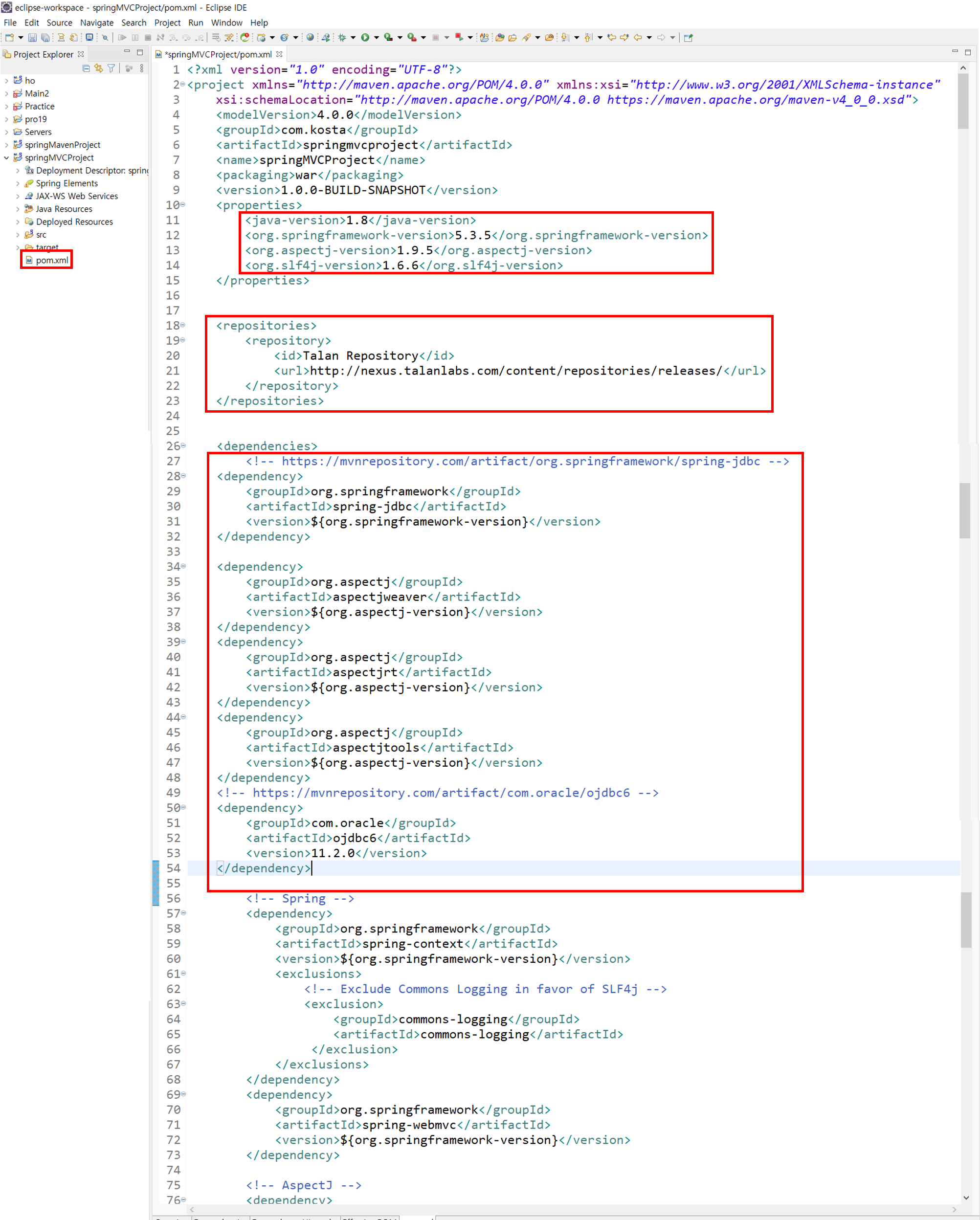This screenshot has width=980, height=1220.
Task: Toggle Link with Editor in Project Explorer
Action: [98, 68]
